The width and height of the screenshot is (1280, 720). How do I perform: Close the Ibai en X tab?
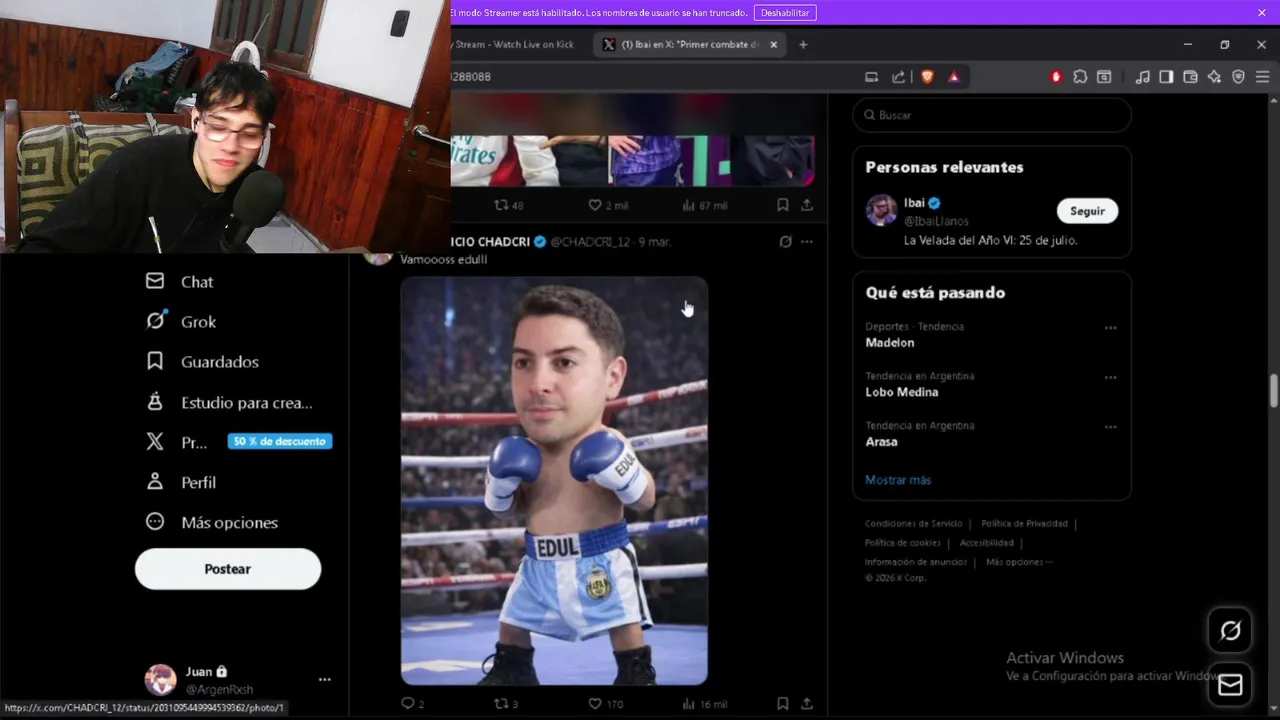(773, 45)
